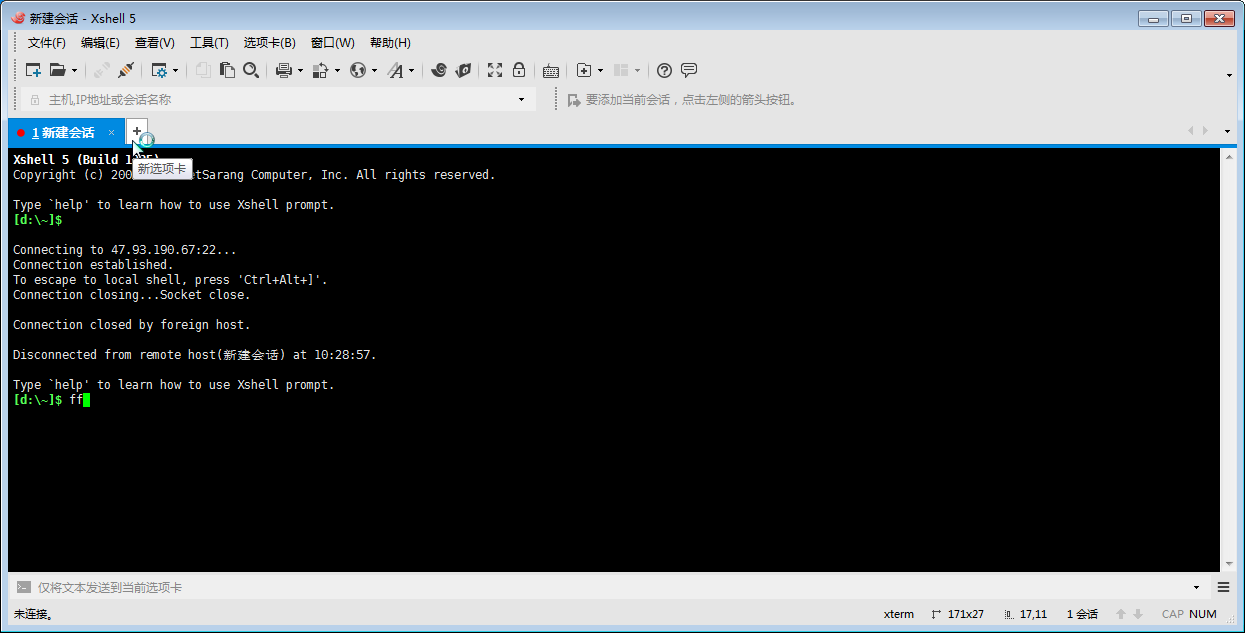This screenshot has height=633, width=1245.
Task: Open the 文件(F) menu
Action: click(x=46, y=43)
